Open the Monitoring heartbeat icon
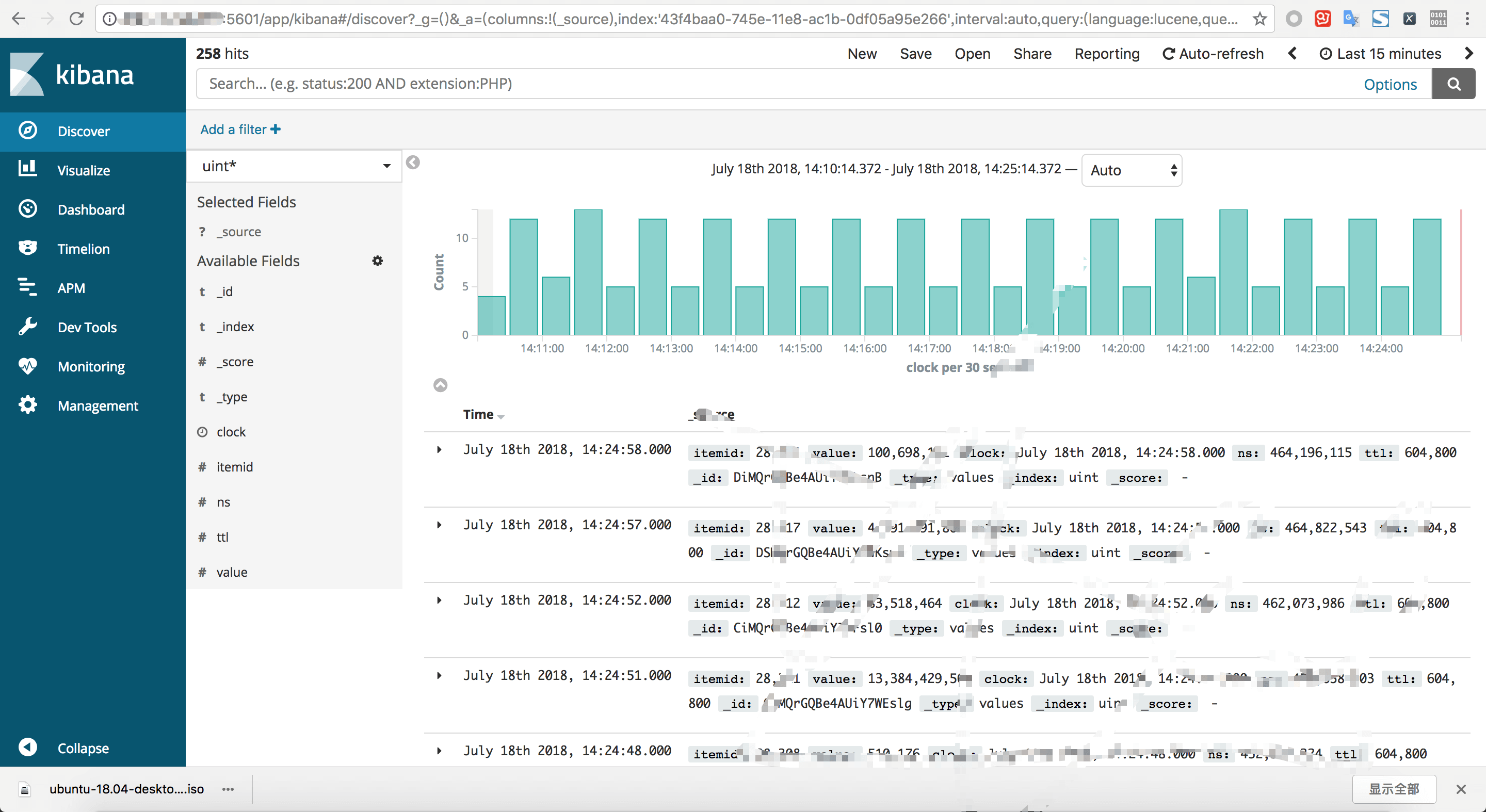Image resolution: width=1486 pixels, height=812 pixels. pos(27,366)
